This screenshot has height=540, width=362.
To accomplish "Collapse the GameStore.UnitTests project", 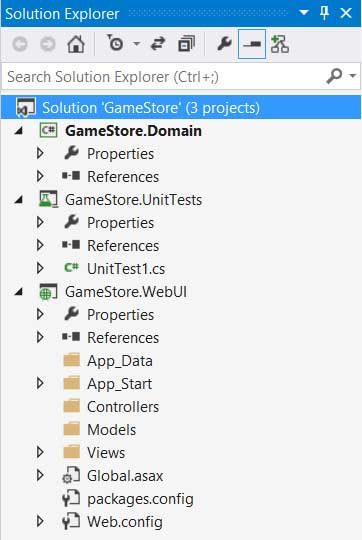I will point(19,200).
